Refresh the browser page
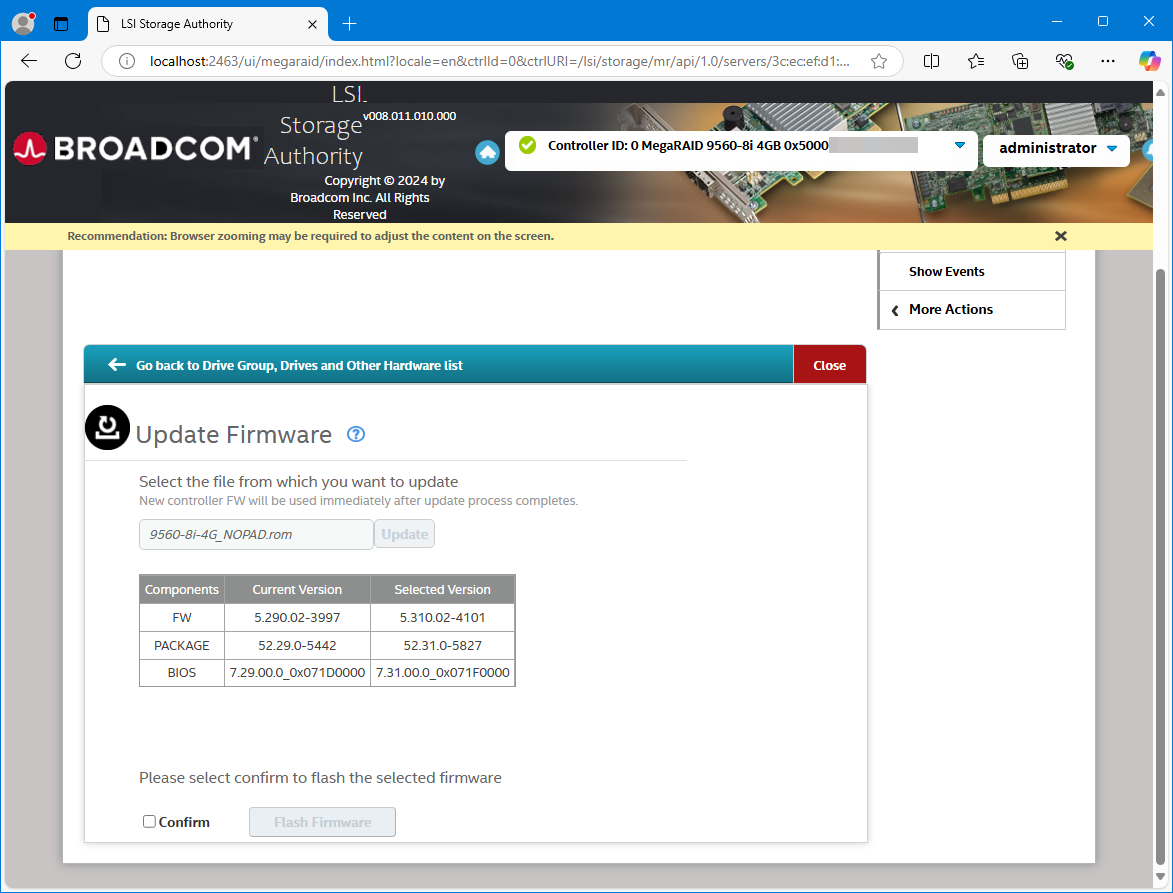Viewport: 1173px width, 893px height. (x=73, y=61)
